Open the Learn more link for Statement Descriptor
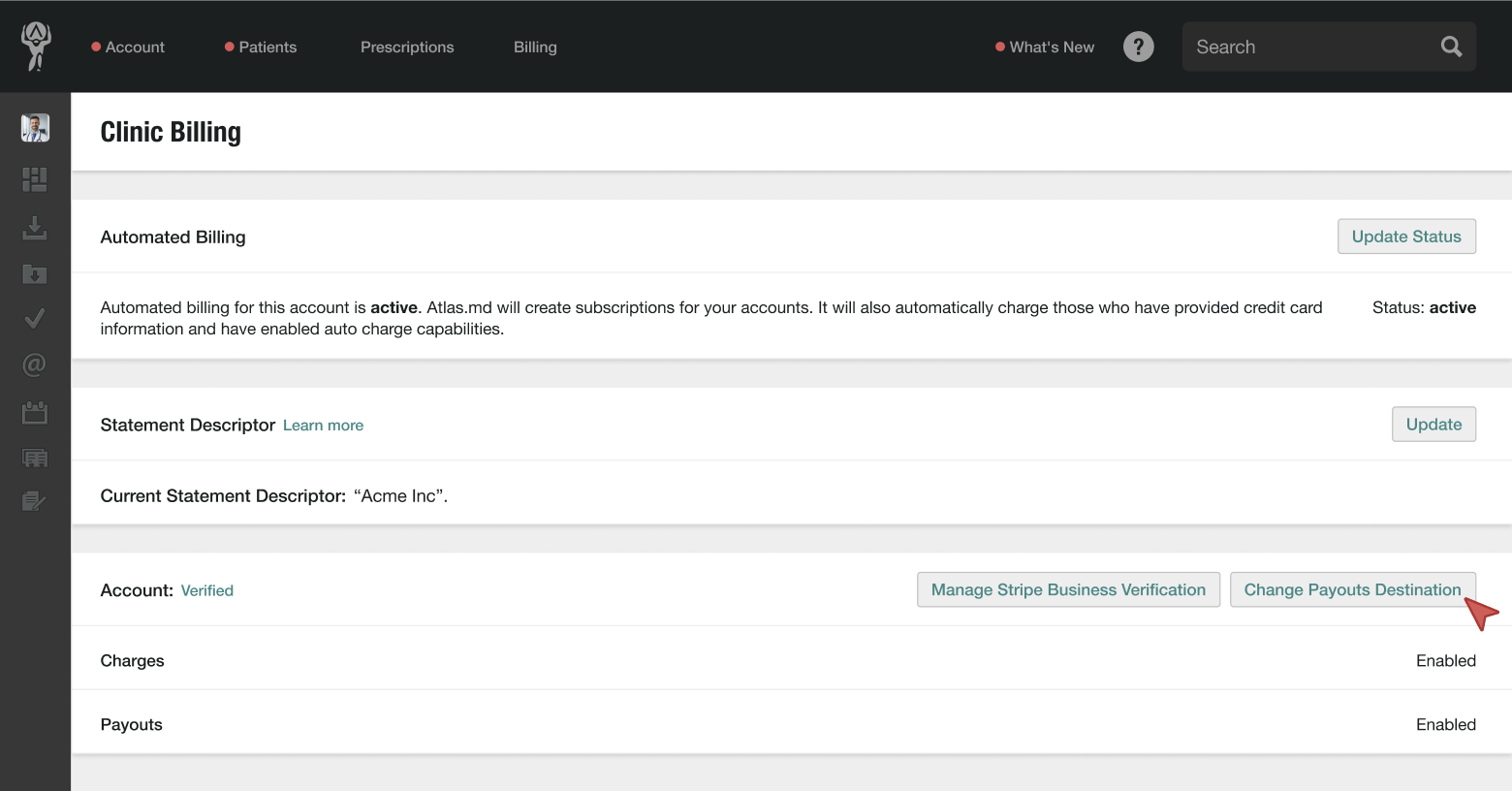 point(323,425)
